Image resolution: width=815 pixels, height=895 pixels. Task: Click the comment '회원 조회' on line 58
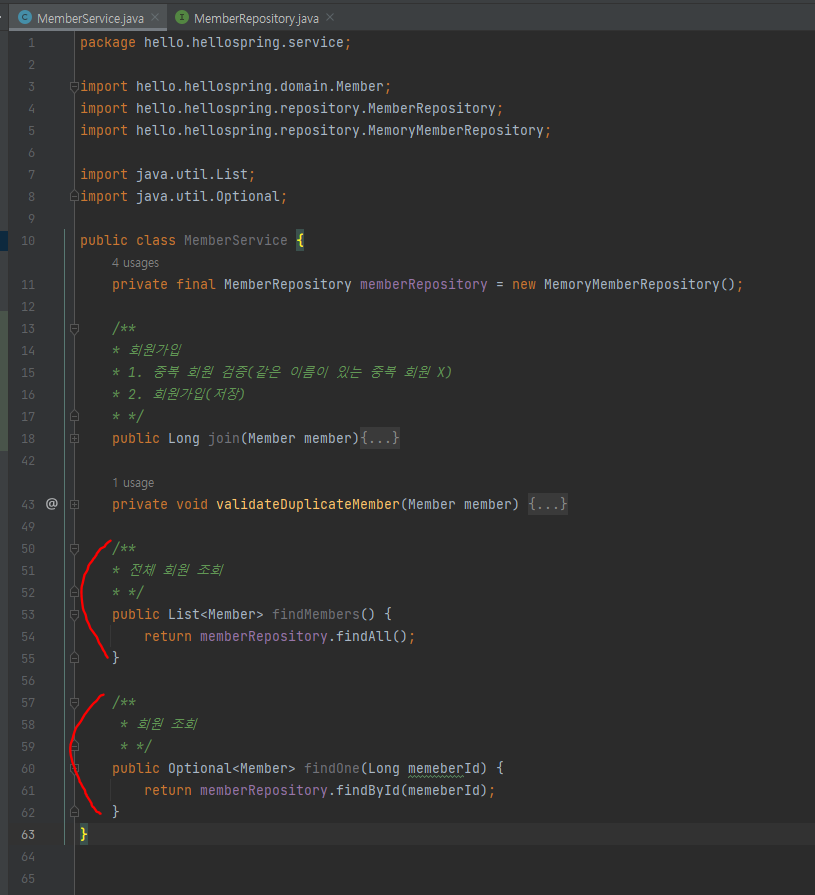[167, 724]
